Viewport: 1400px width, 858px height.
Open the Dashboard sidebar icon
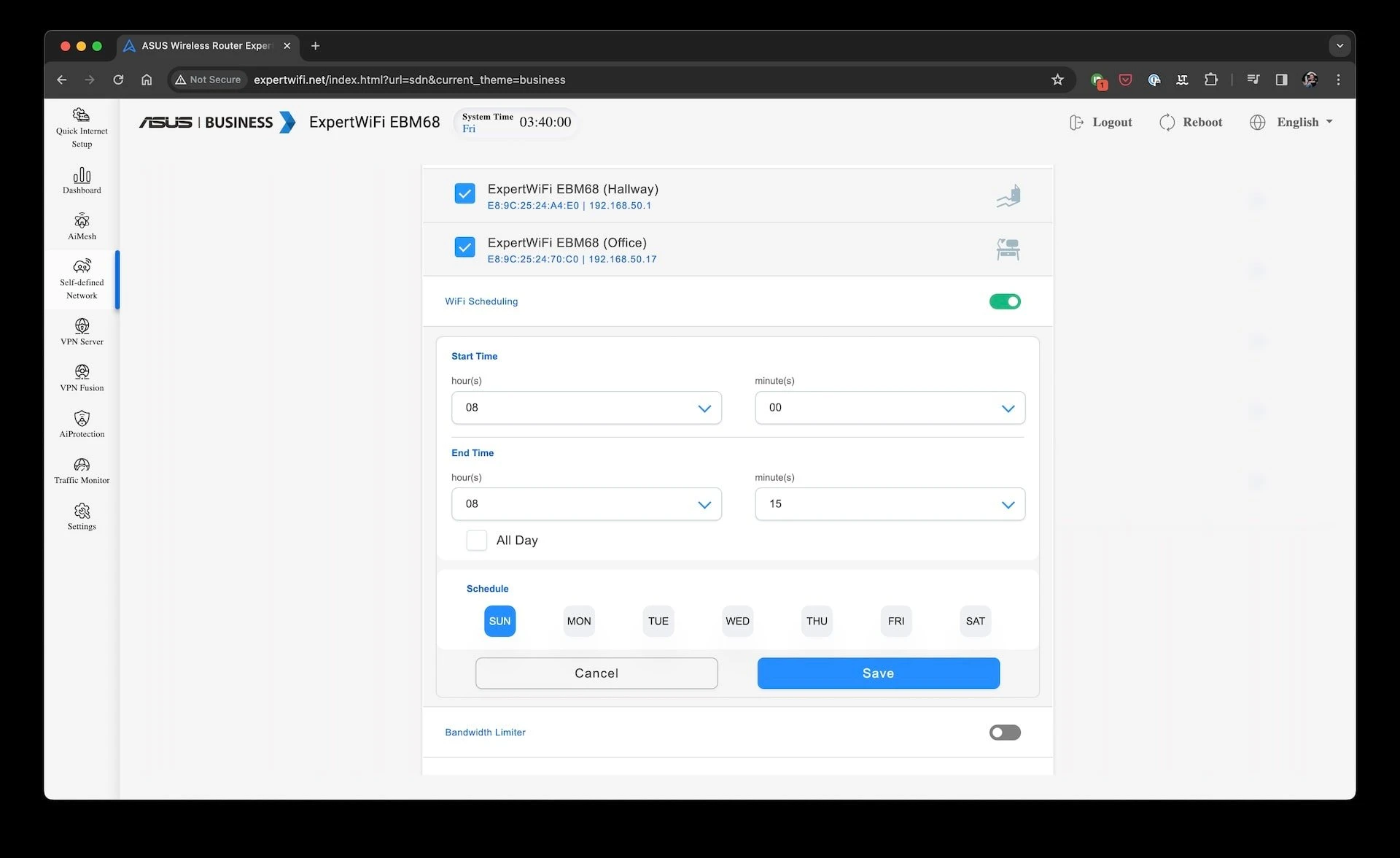(x=82, y=180)
